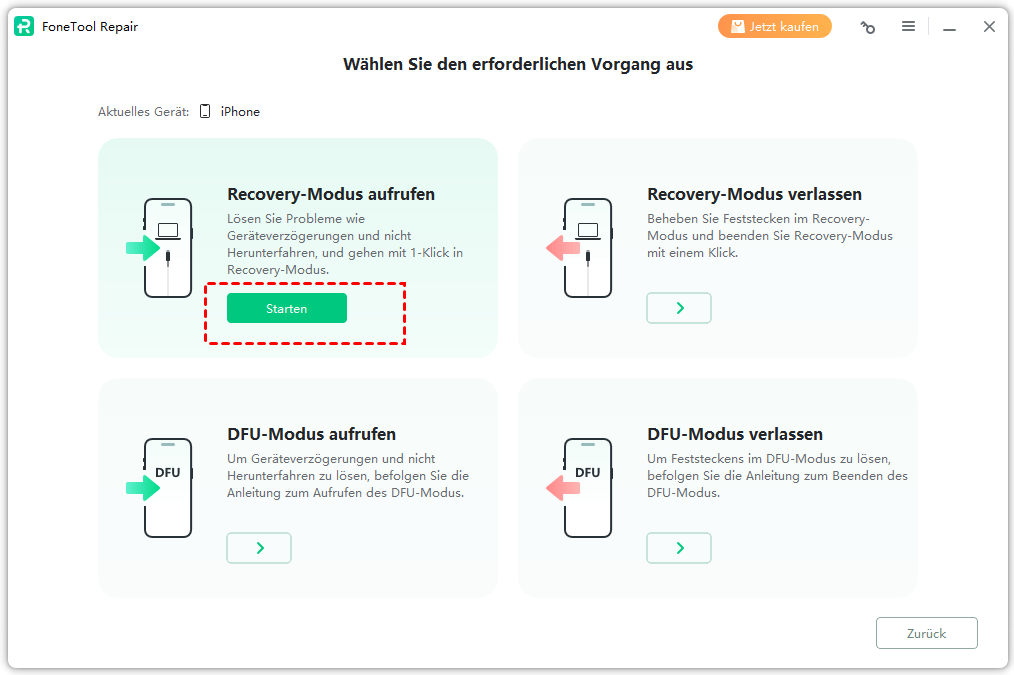Click enter recovery mode phone icon
1014x675 pixels.
pos(160,248)
